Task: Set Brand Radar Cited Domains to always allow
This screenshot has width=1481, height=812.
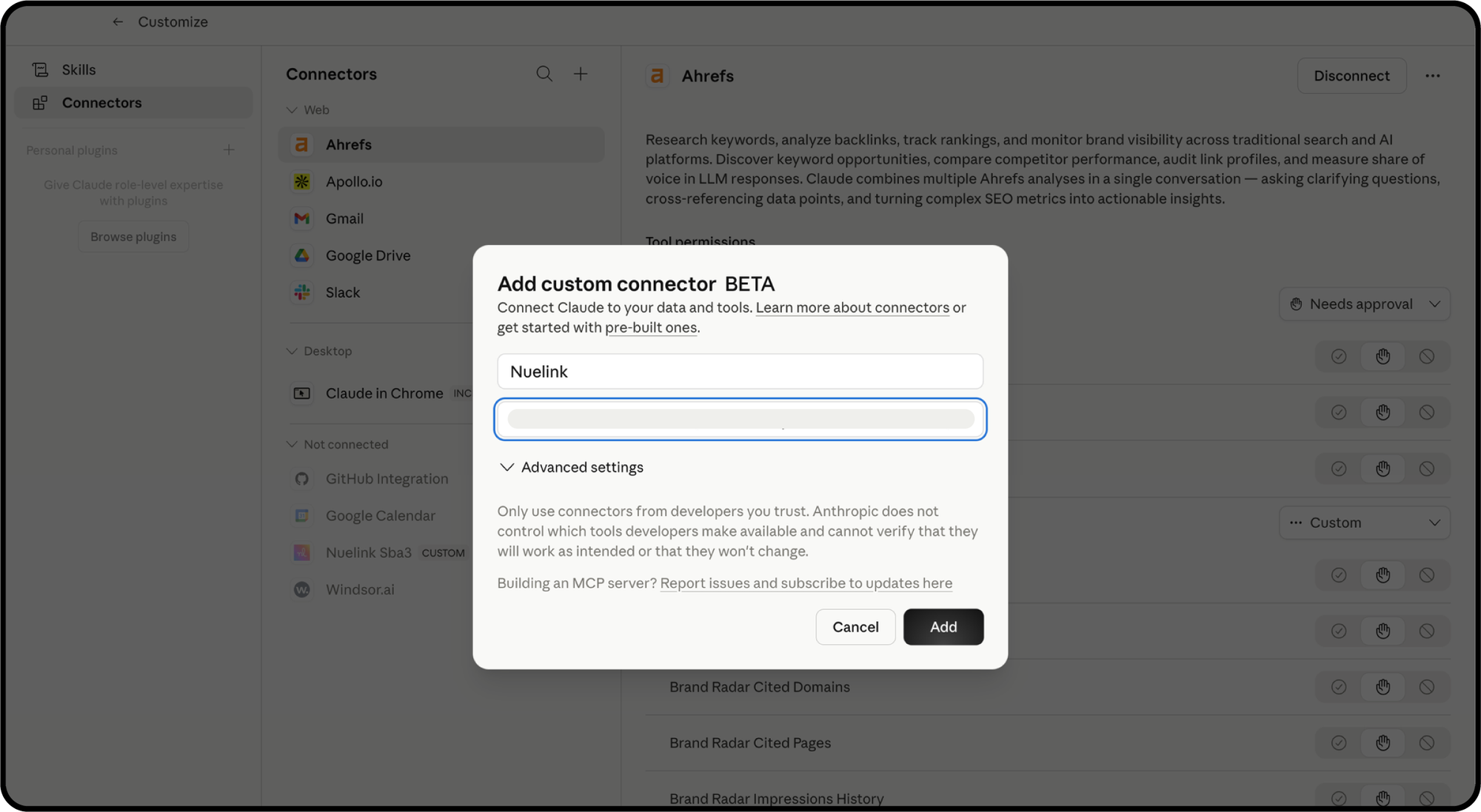Action: 1338,687
